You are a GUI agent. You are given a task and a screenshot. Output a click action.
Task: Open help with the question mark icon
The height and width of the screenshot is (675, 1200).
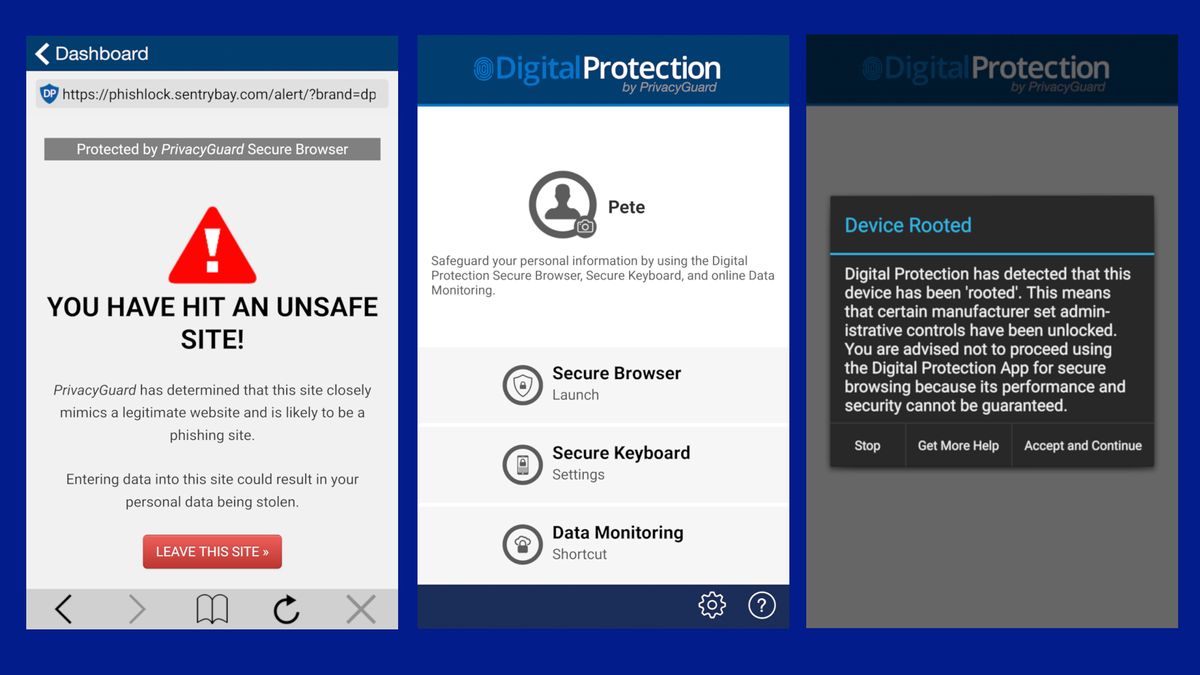(762, 605)
